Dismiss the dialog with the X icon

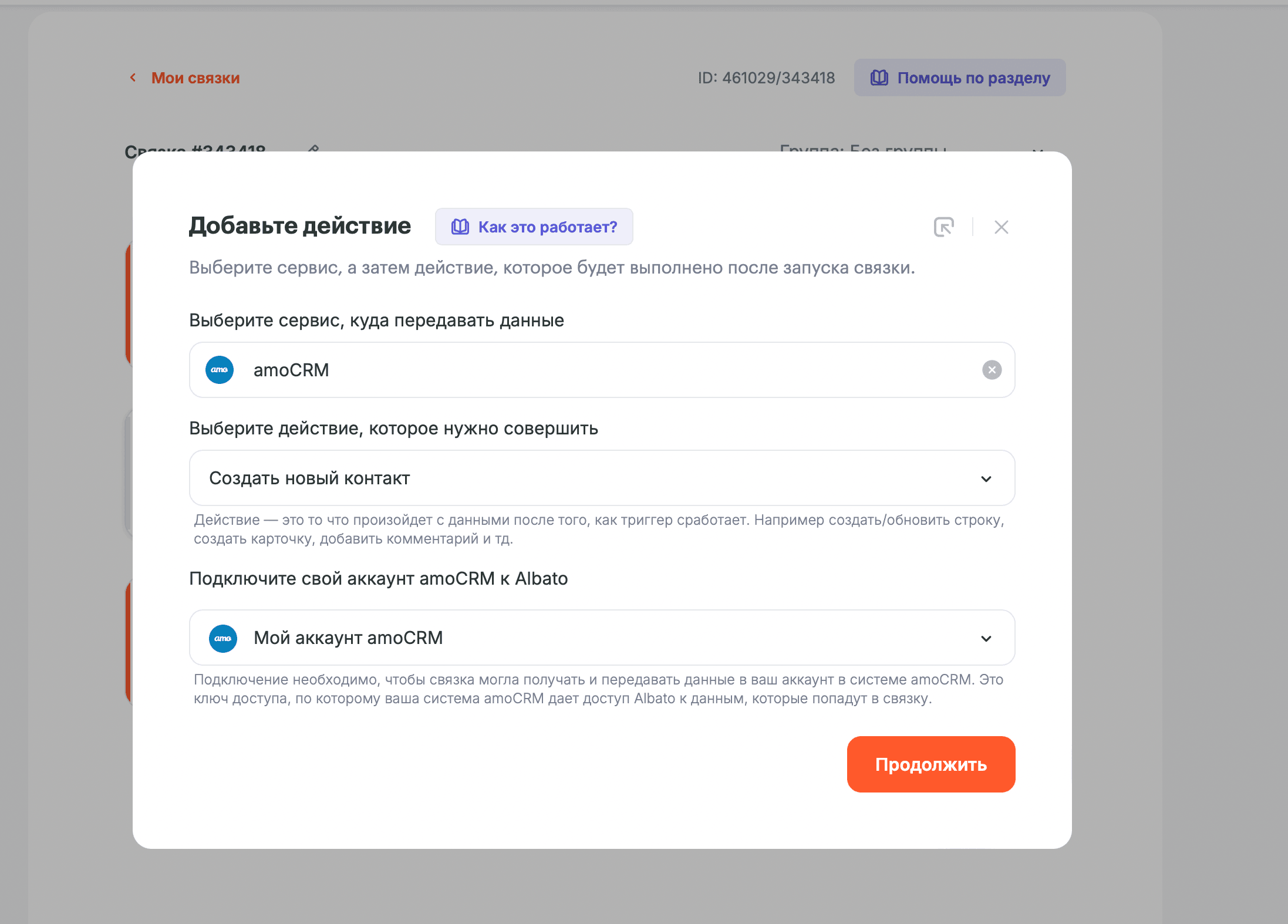click(1002, 227)
